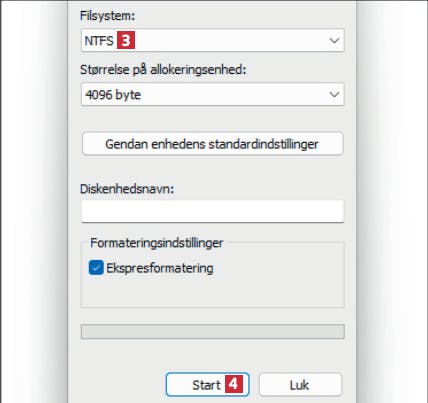Click the red step 3 marker
This screenshot has height=403, width=428.
click(x=126, y=40)
